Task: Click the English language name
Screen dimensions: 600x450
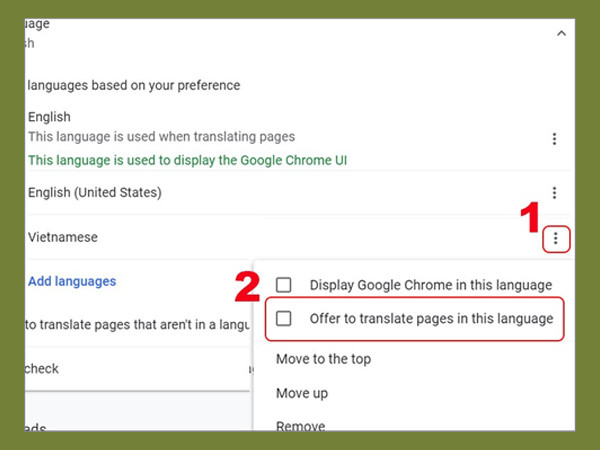Action: pyautogui.click(x=49, y=117)
